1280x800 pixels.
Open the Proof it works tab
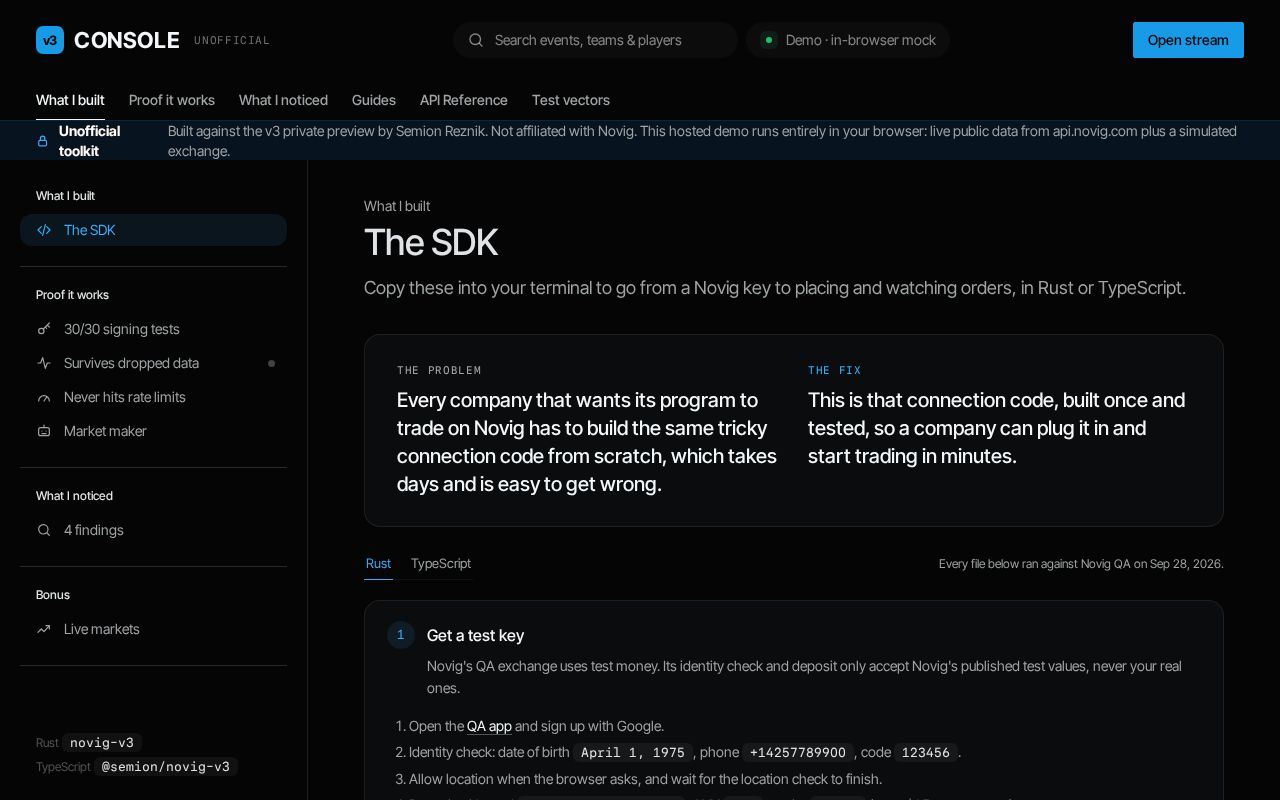pyautogui.click(x=172, y=100)
